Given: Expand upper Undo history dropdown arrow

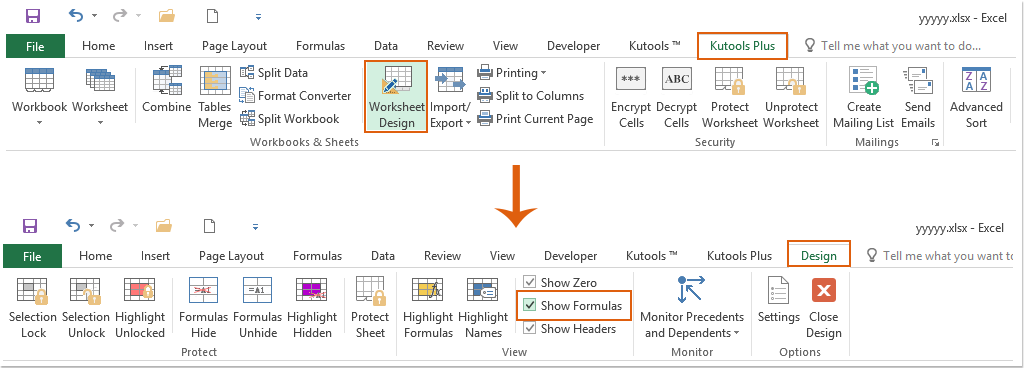Looking at the screenshot, I should point(94,16).
